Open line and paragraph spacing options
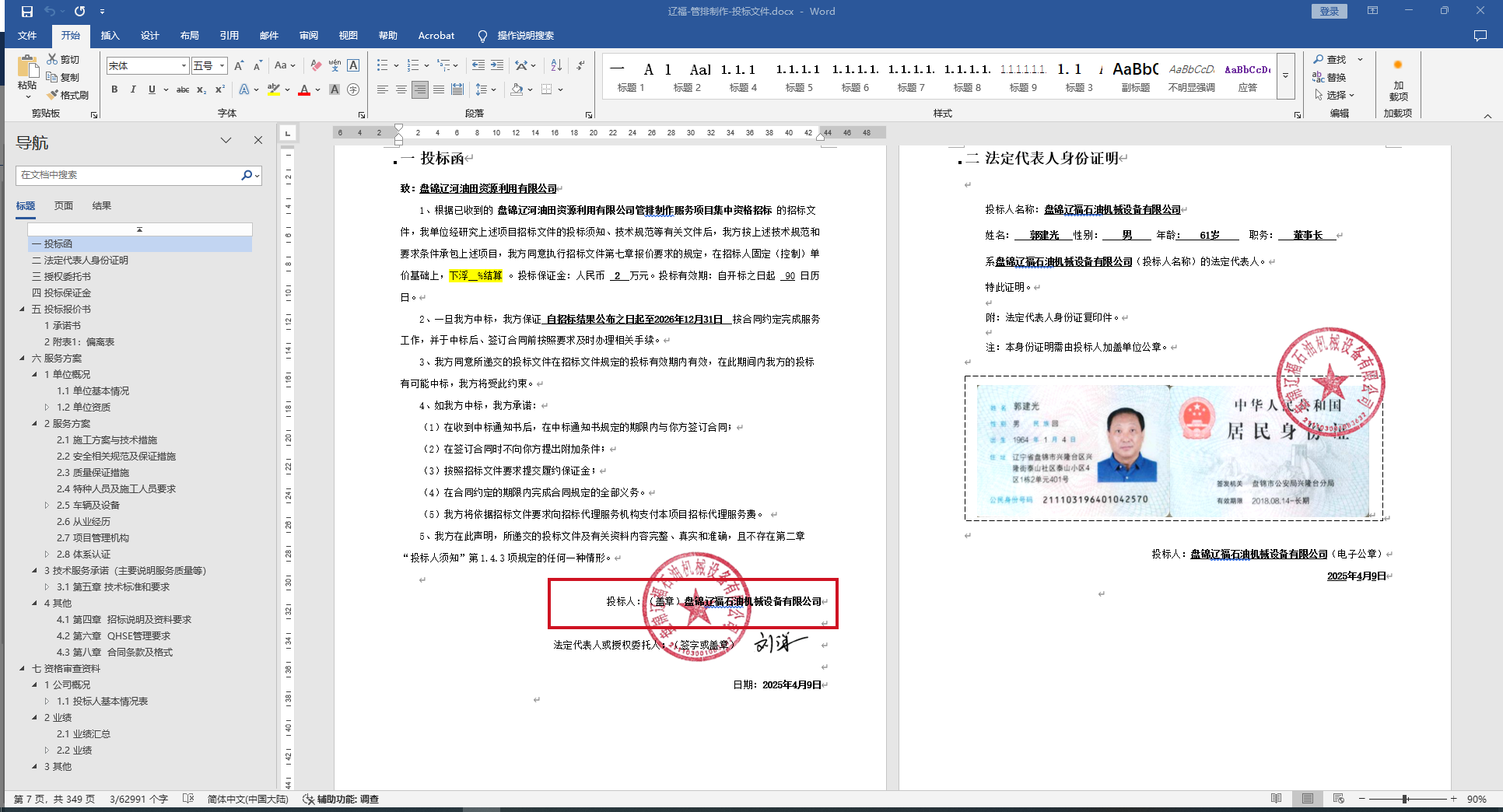Image resolution: width=1503 pixels, height=812 pixels. pyautogui.click(x=485, y=89)
